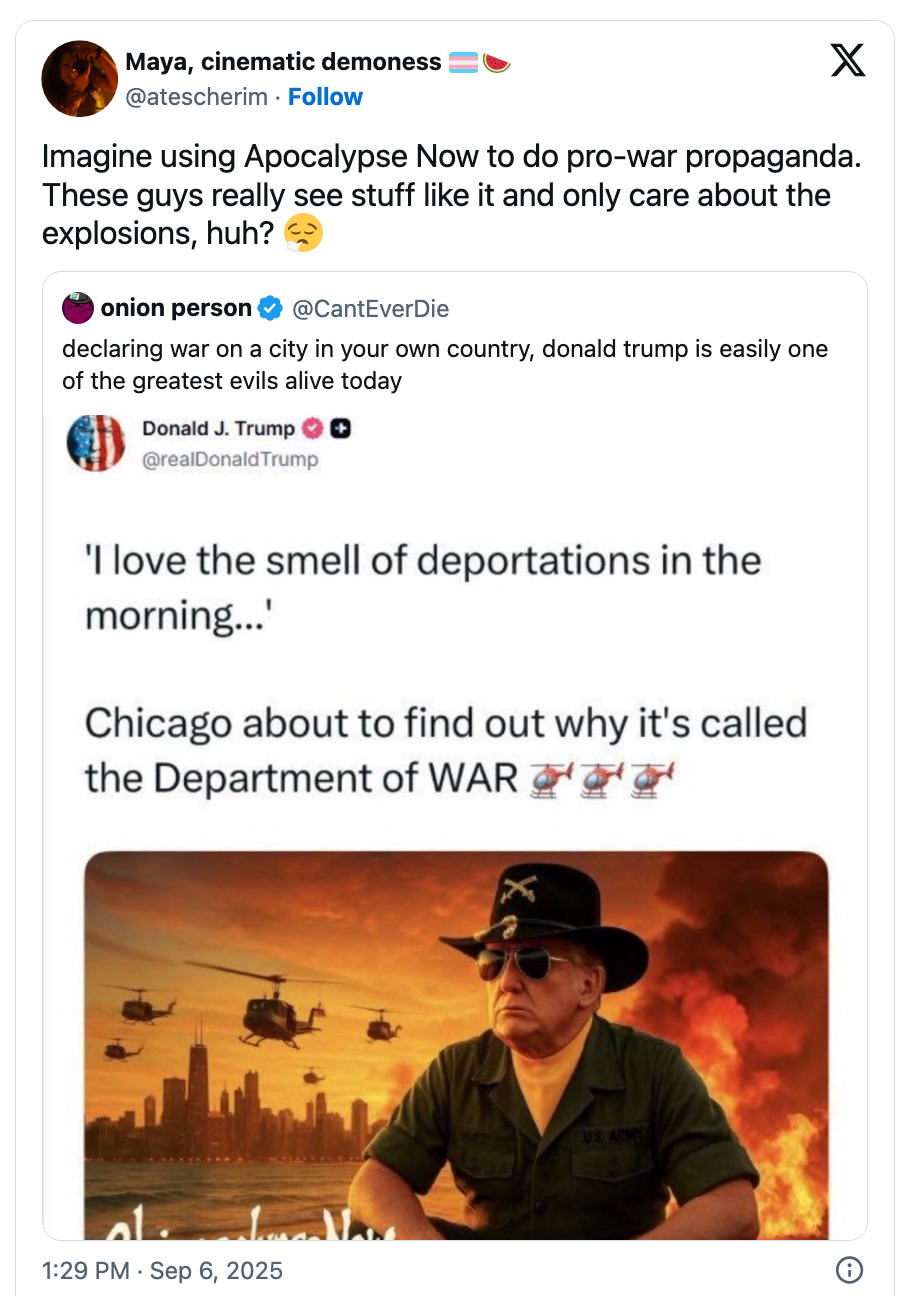Click the info icon at the bottom right
The image size is (912, 1296).
(849, 1270)
